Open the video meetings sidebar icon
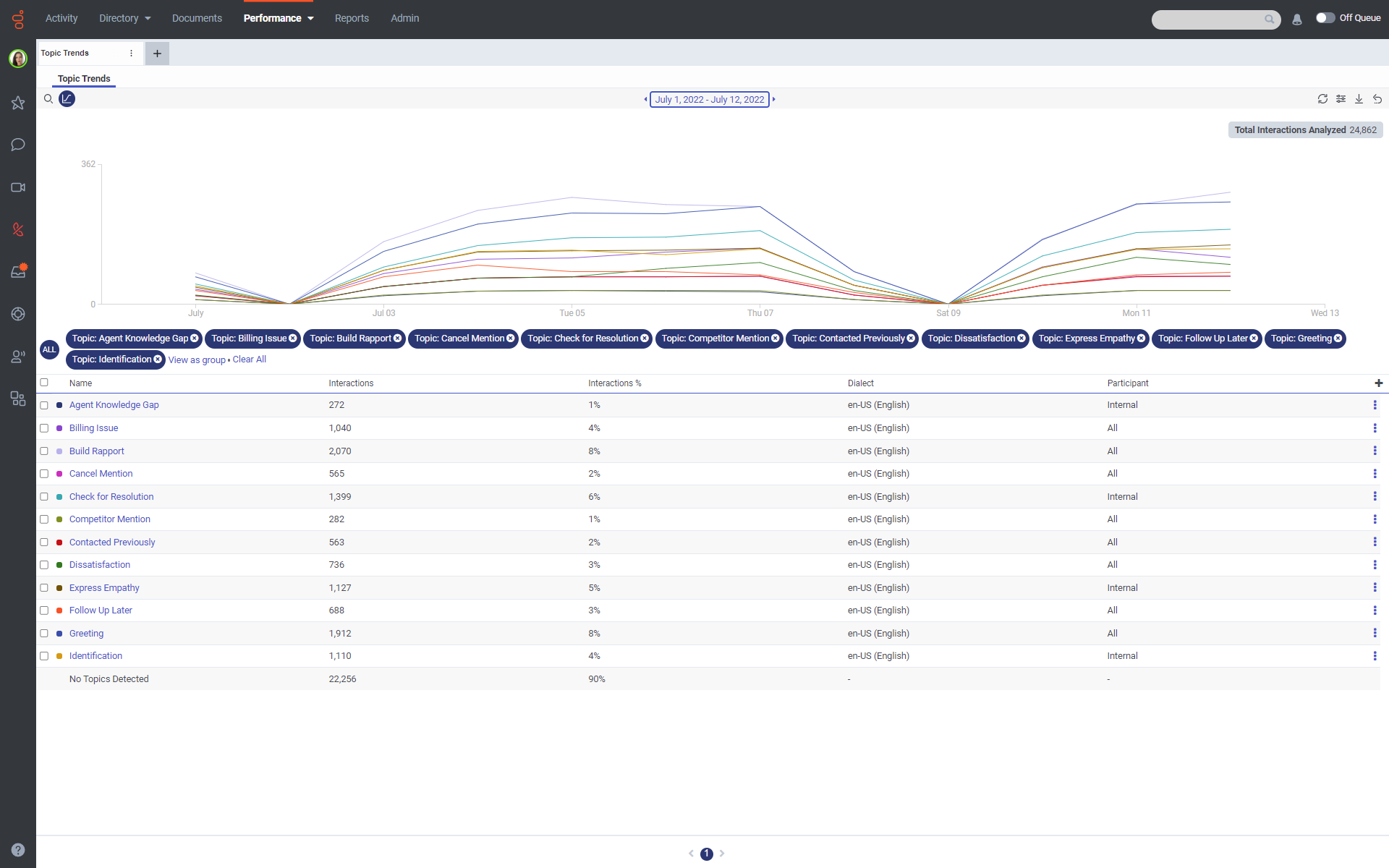The height and width of the screenshot is (868, 1389). (x=17, y=187)
